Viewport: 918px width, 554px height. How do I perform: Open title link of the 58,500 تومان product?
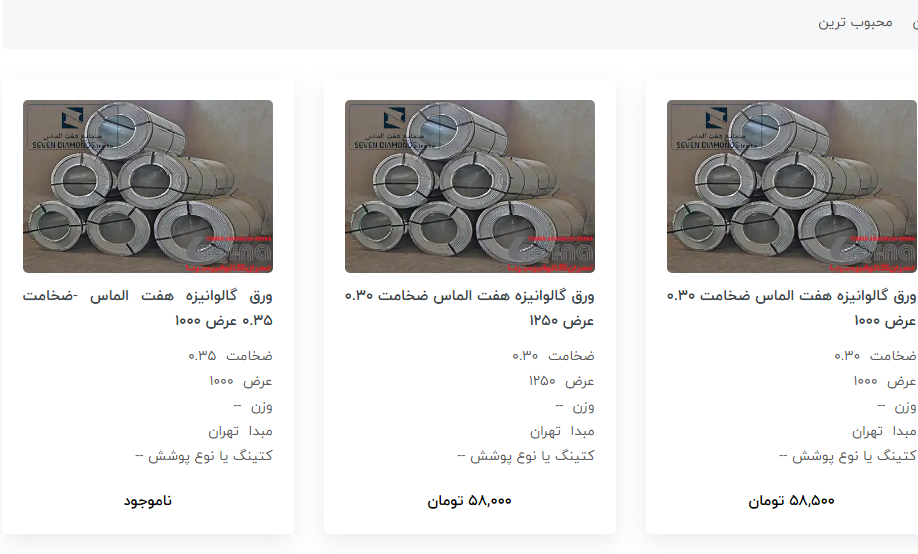click(792, 308)
